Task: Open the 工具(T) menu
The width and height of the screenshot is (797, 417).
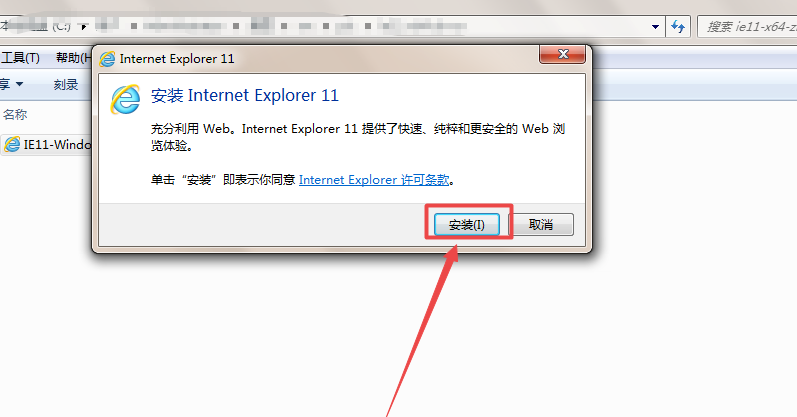Action: (20, 58)
